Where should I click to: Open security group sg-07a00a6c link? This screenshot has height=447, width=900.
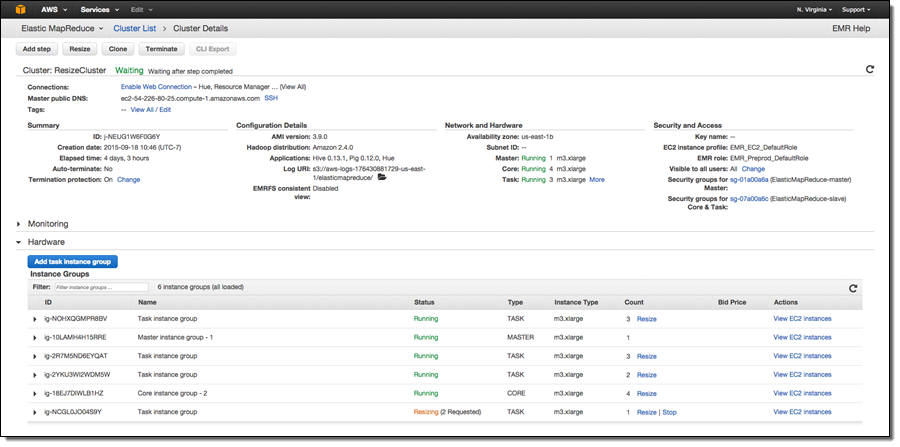(749, 199)
